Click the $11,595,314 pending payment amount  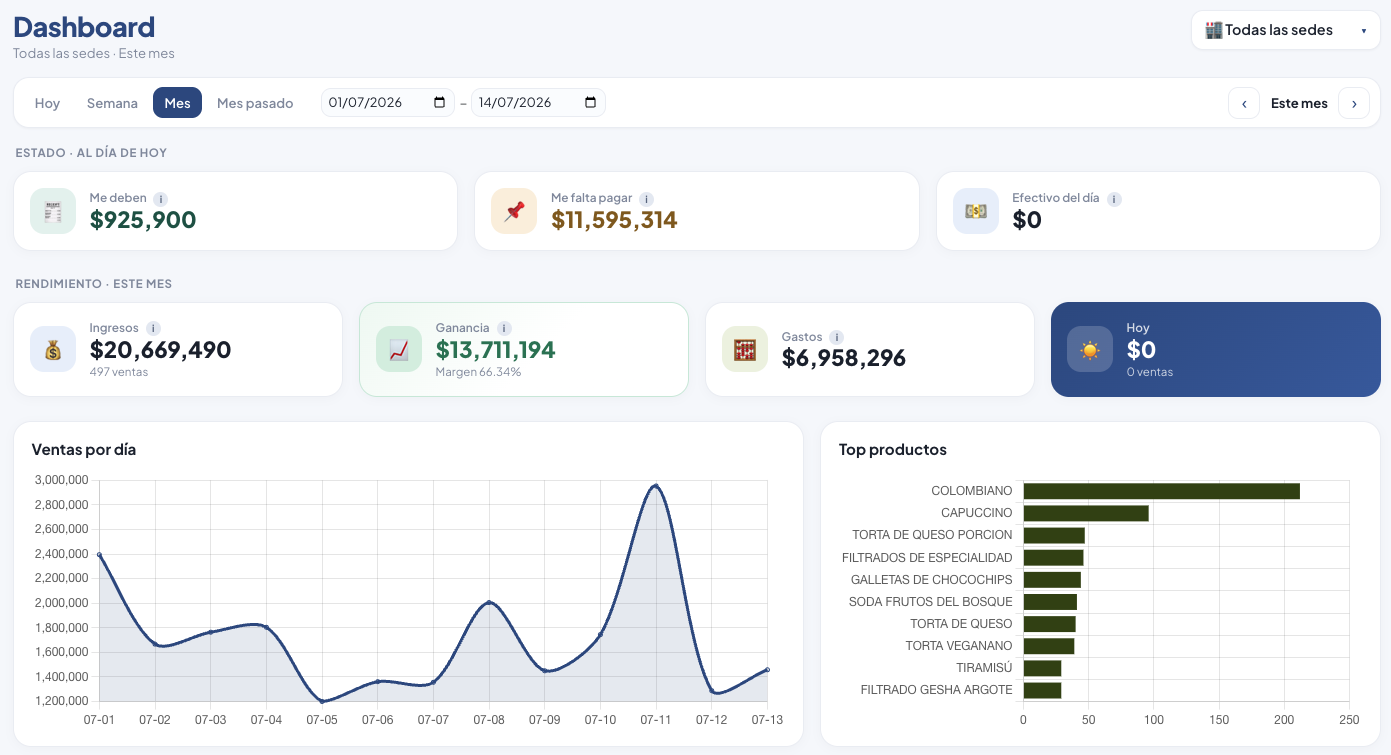click(x=614, y=220)
